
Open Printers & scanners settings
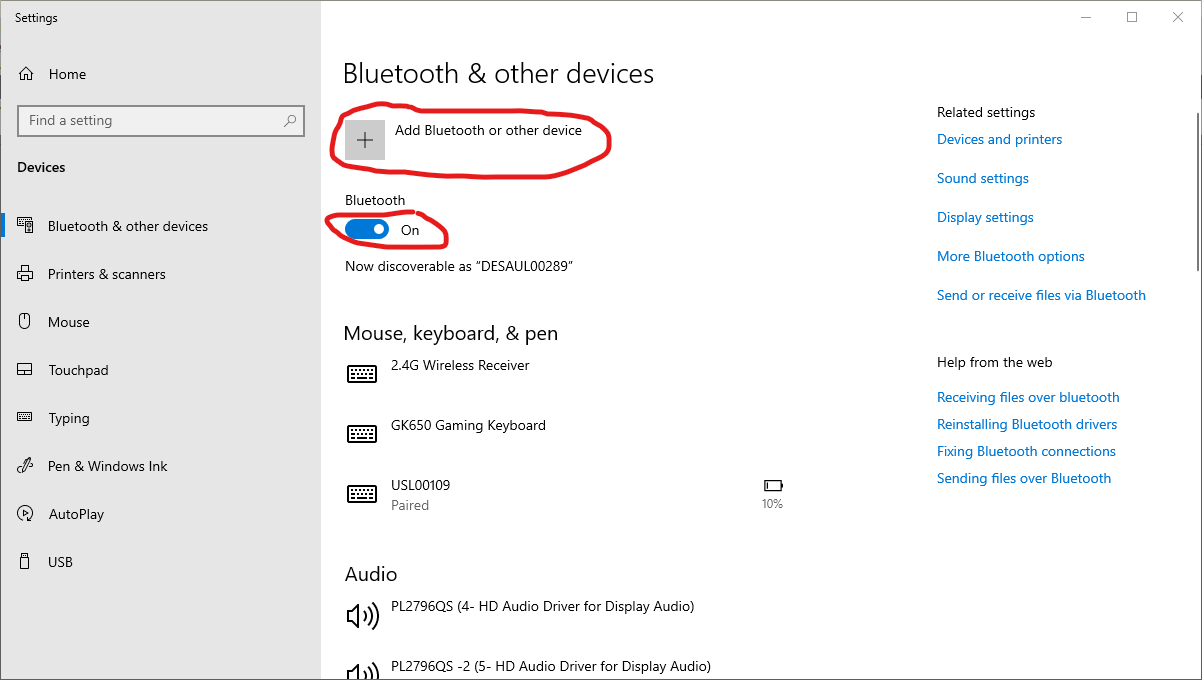coord(106,274)
